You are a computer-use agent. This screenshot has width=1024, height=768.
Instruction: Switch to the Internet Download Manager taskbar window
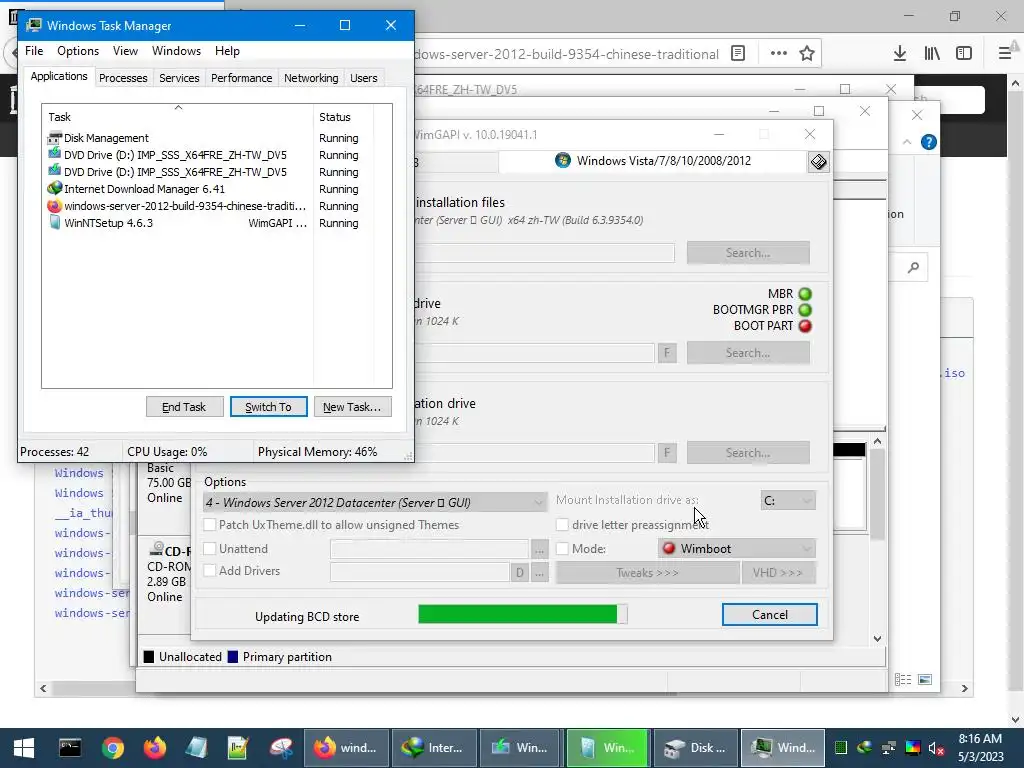[433, 748]
